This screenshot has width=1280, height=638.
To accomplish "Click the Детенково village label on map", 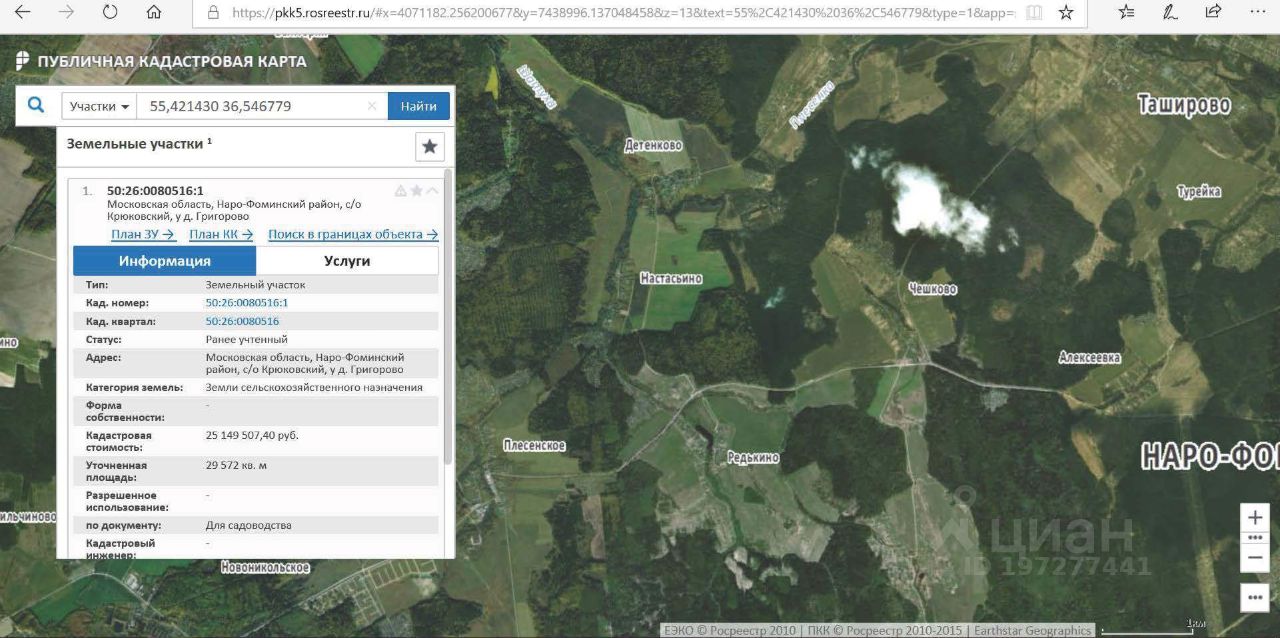I will 654,146.
